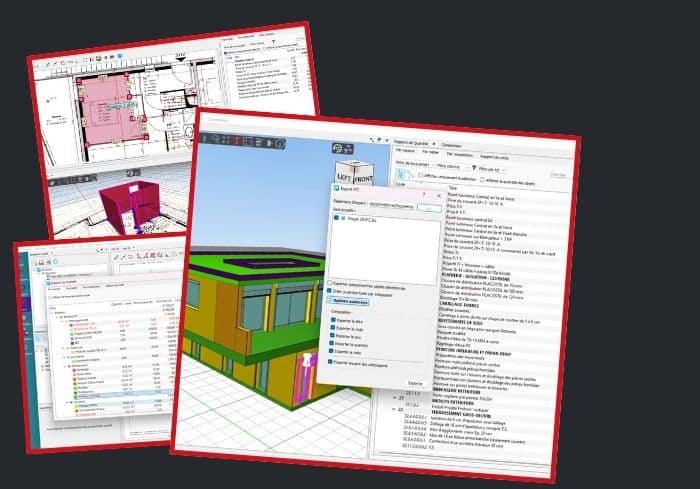700x489 pixels.
Task: Uncheck 'Exporter le prix' option
Action: pos(332,335)
